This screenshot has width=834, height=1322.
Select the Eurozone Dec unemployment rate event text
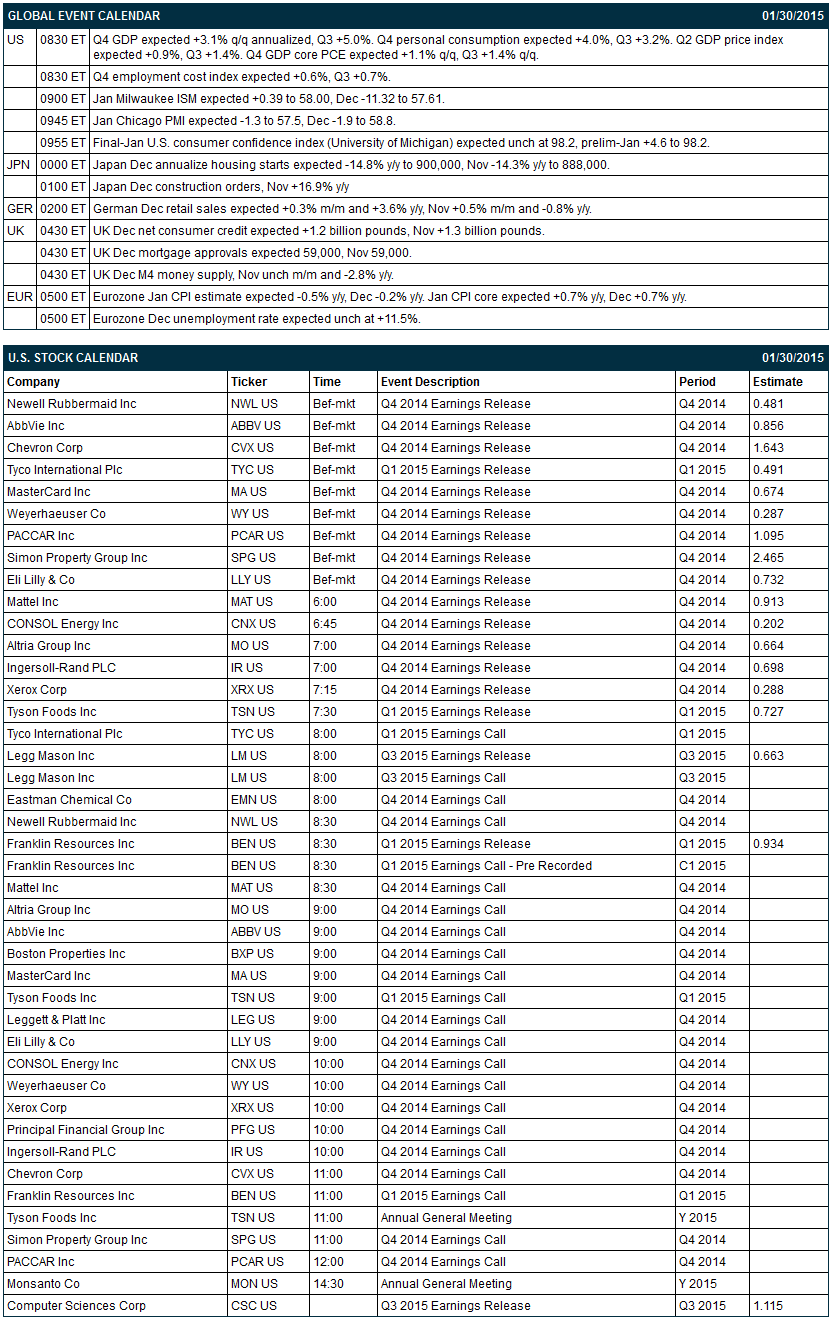click(x=256, y=319)
